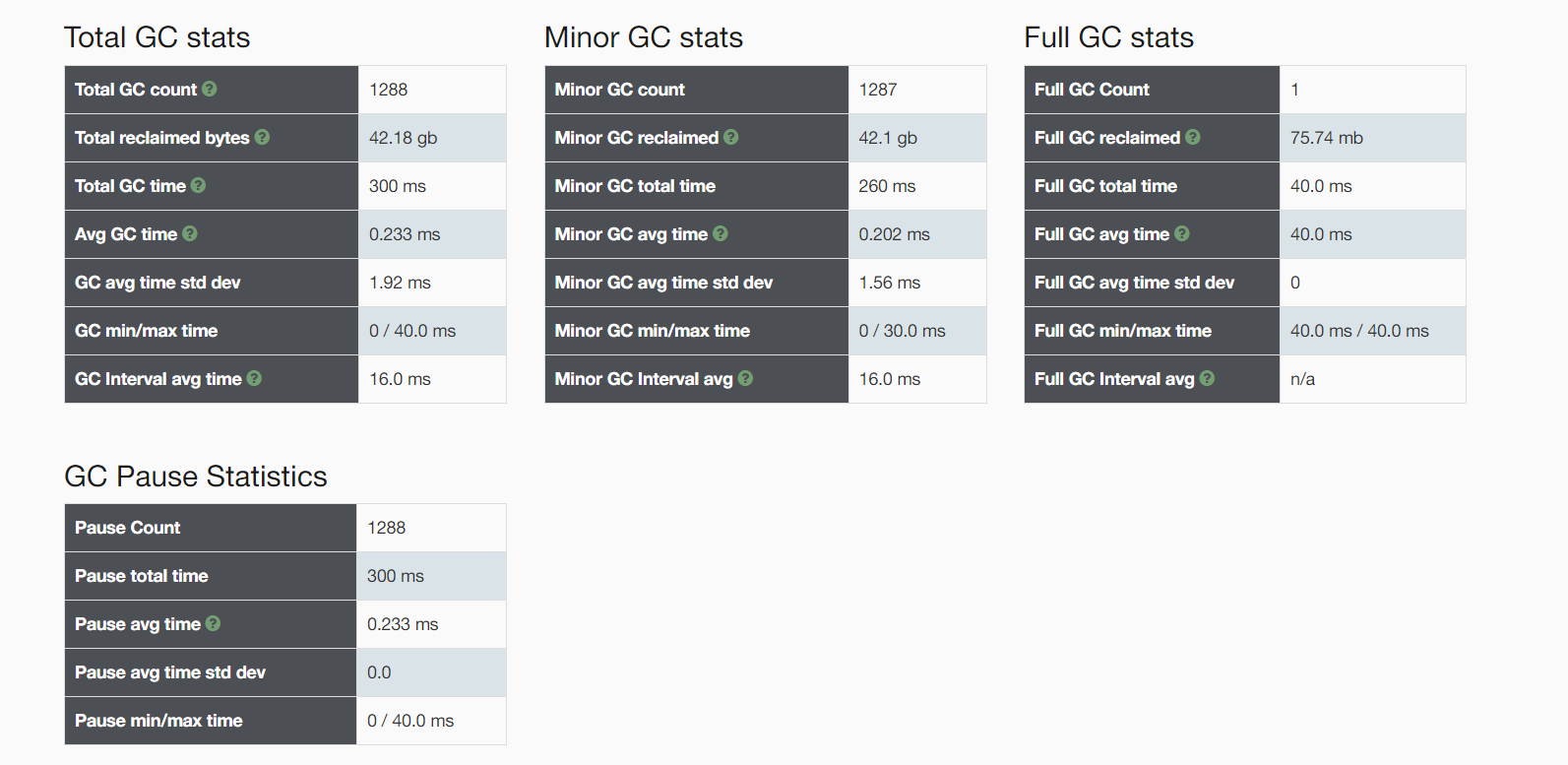Click help icon beside Total GC count
This screenshot has width=1568, height=765.
(x=210, y=89)
